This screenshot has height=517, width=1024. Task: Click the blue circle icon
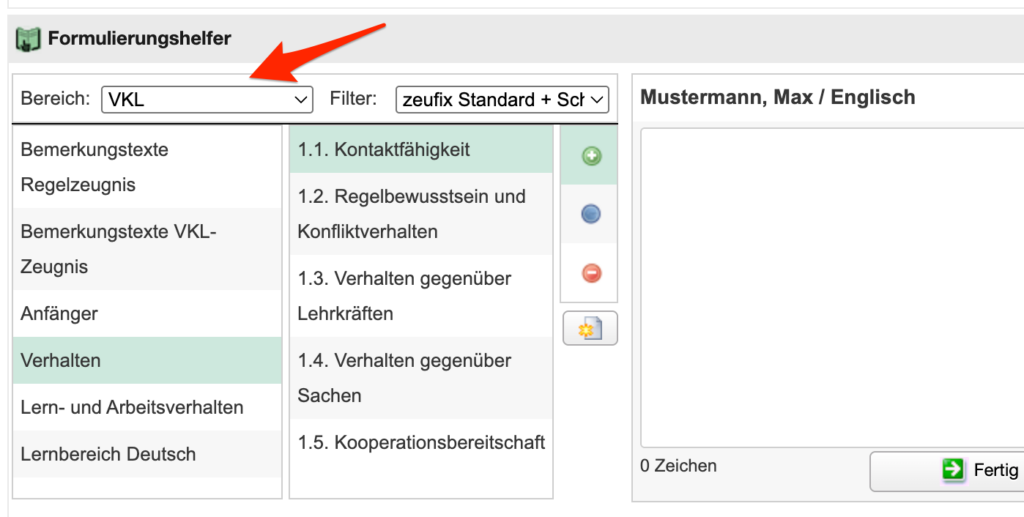[591, 214]
